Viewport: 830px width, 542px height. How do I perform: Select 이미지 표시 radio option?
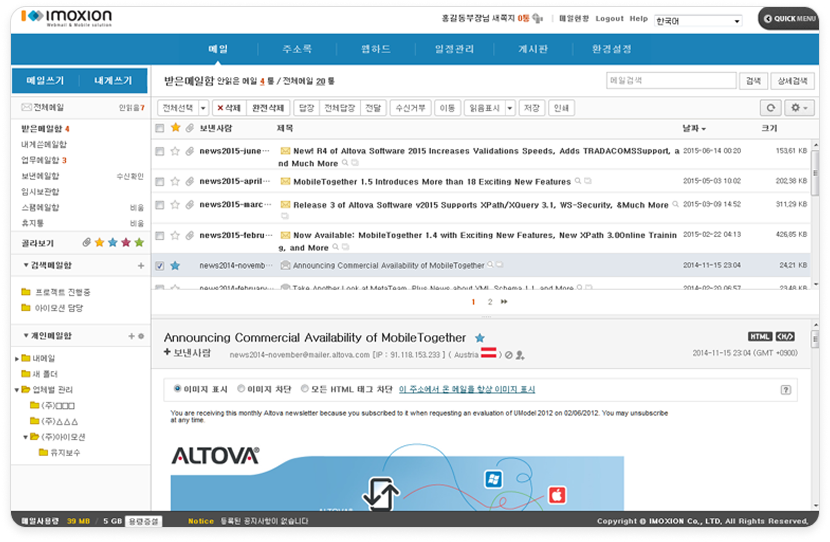(178, 389)
